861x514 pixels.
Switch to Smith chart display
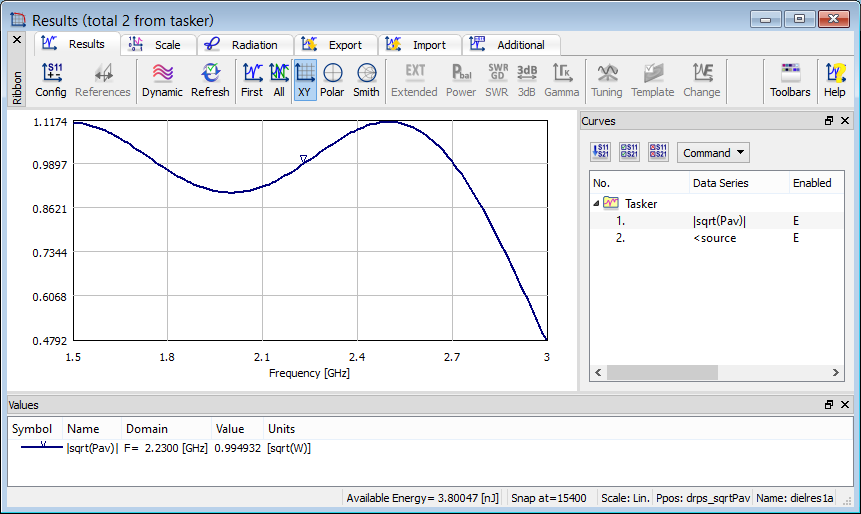[366, 80]
